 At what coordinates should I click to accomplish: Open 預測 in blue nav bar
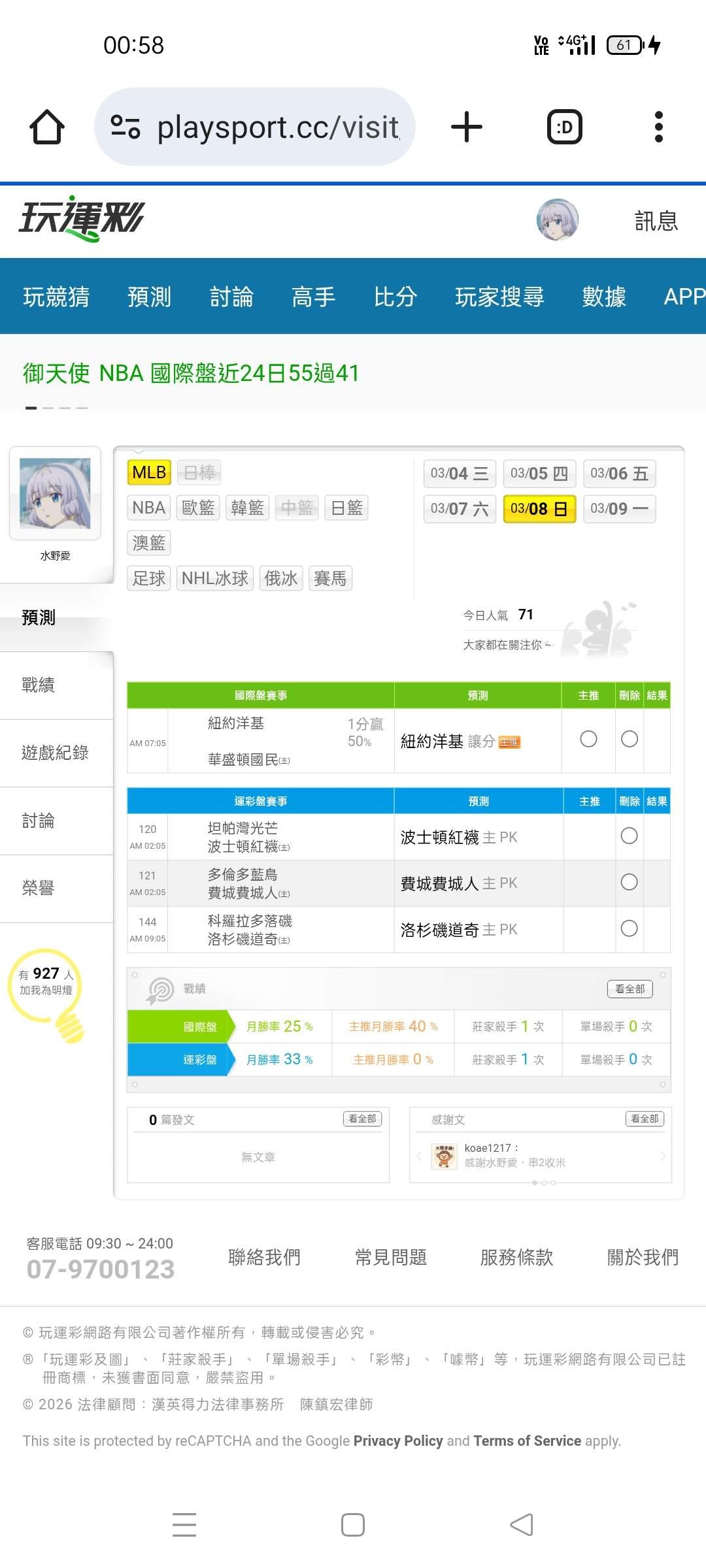pyautogui.click(x=149, y=297)
